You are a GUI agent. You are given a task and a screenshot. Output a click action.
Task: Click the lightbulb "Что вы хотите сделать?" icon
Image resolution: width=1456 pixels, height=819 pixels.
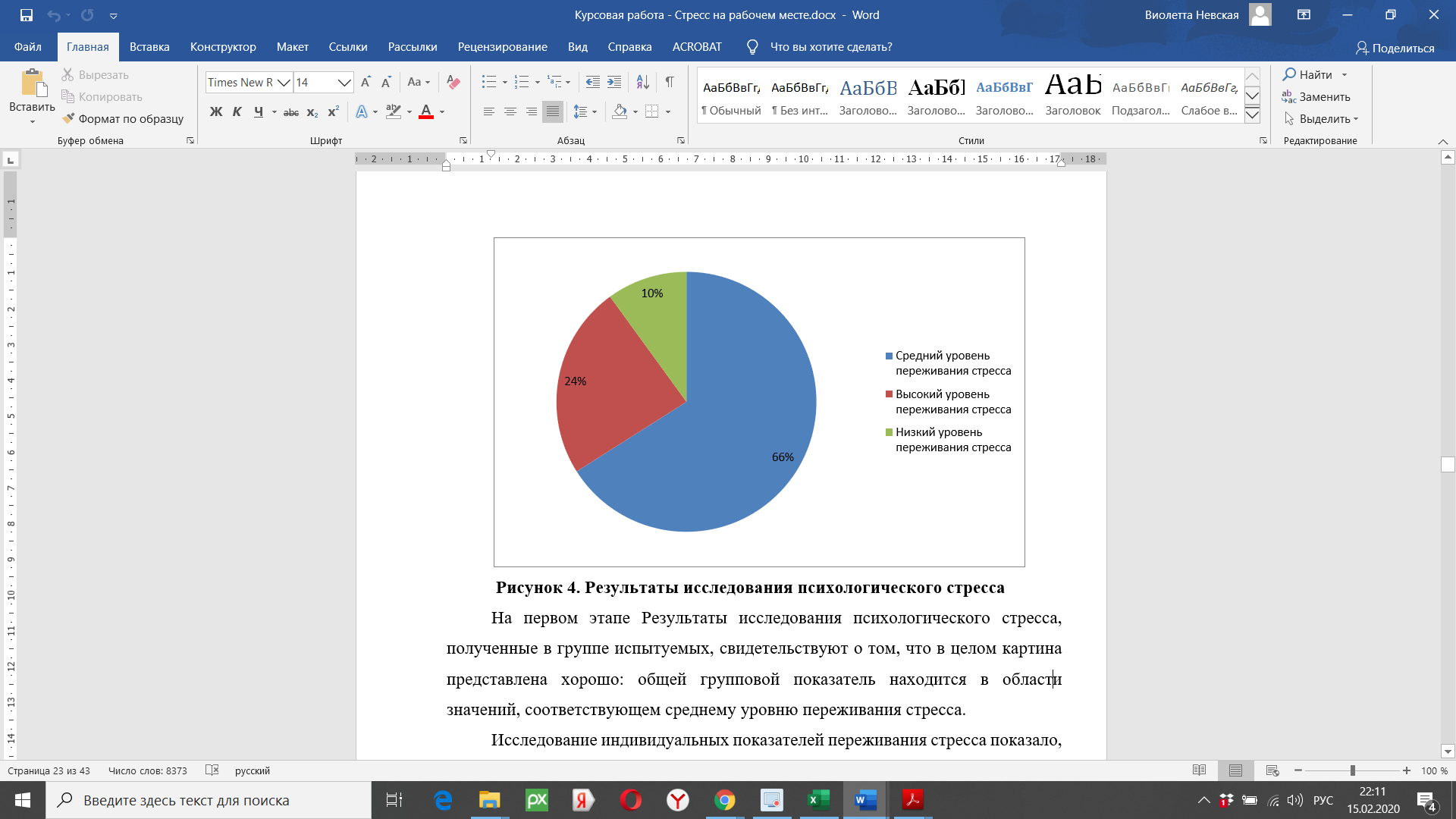tap(752, 47)
